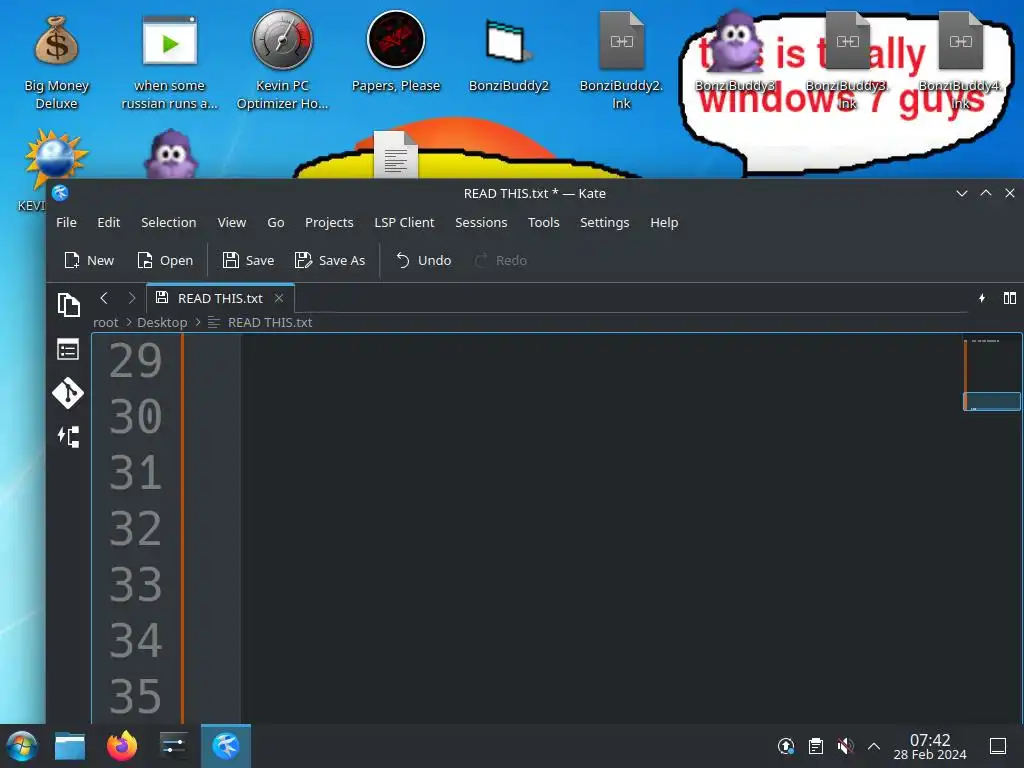Image resolution: width=1024 pixels, height=768 pixels.
Task: Select the Big Money Deluxe desktop icon
Action: [x=56, y=63]
